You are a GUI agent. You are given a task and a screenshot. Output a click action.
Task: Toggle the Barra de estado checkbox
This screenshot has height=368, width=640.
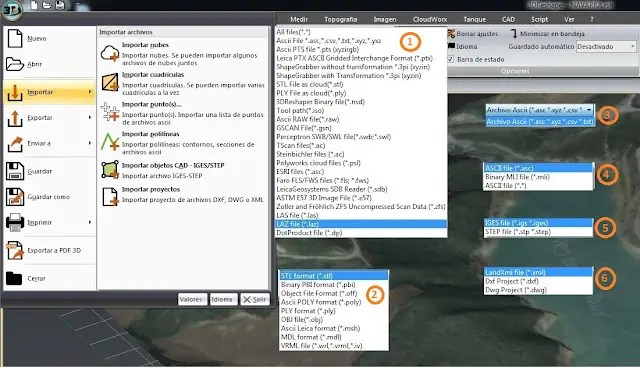coord(451,59)
